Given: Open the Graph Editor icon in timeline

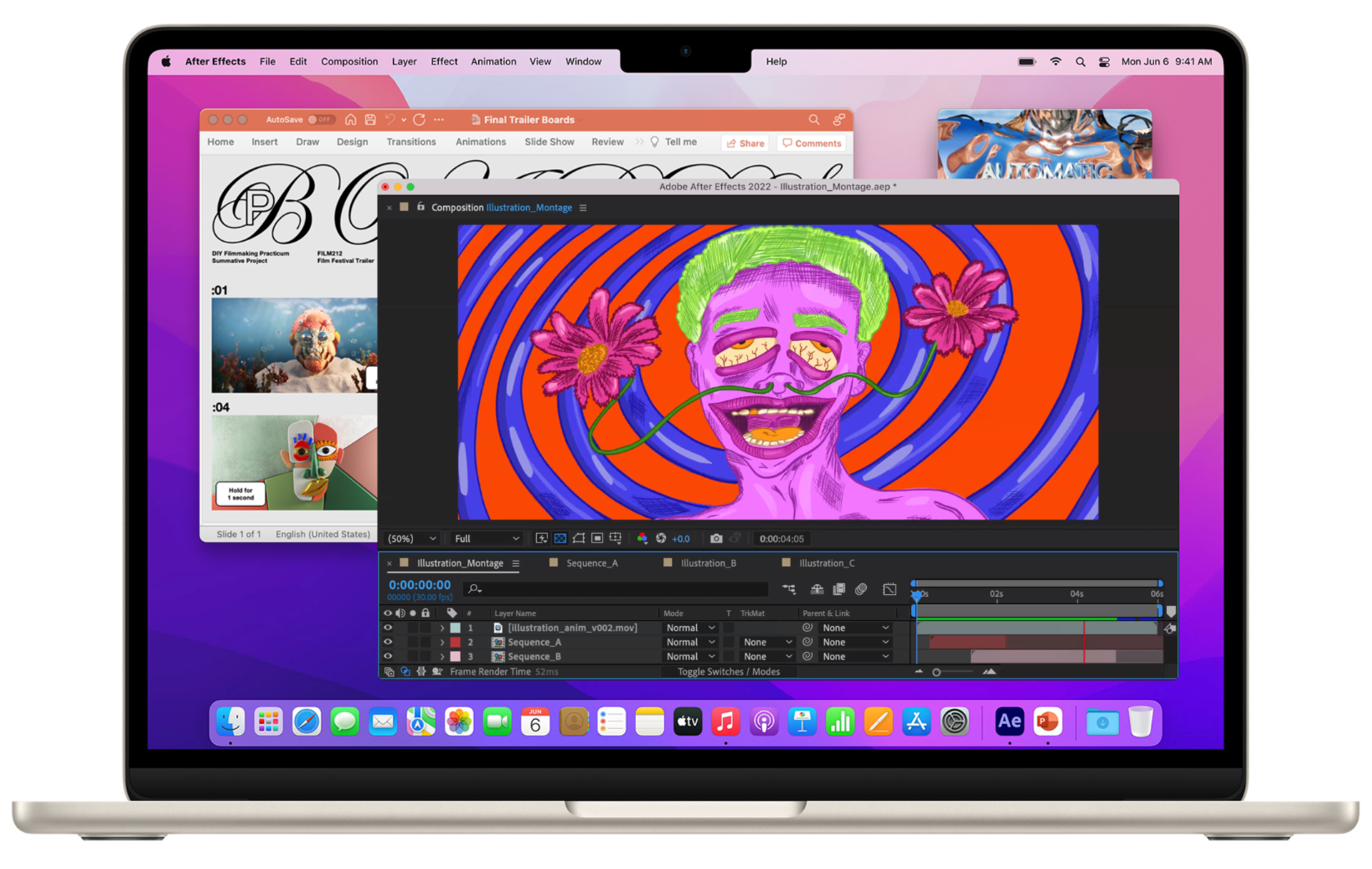Looking at the screenshot, I should [890, 590].
